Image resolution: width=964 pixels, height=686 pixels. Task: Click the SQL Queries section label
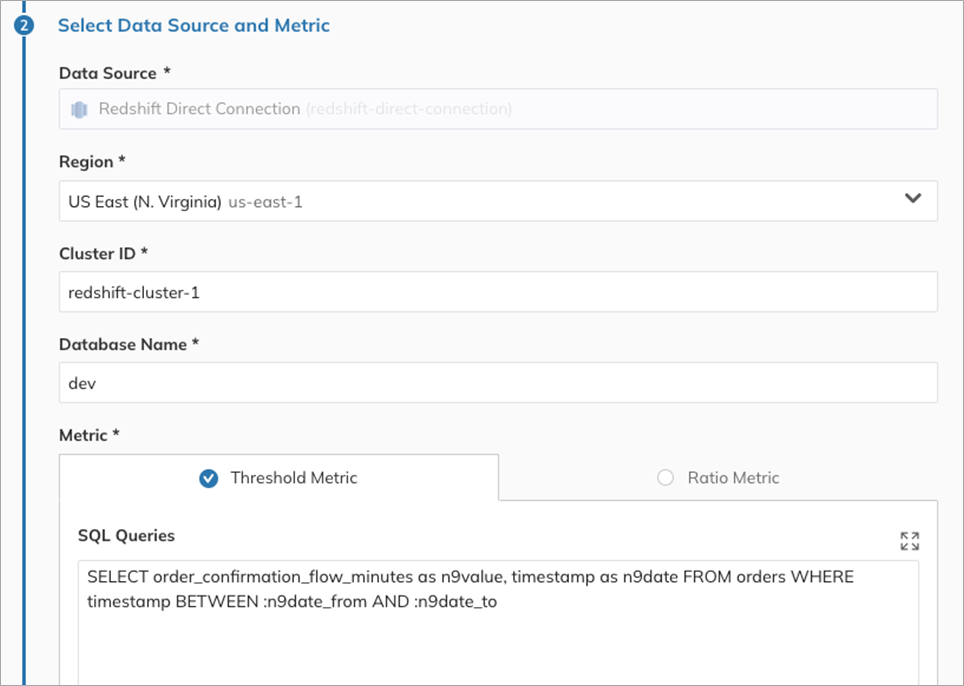point(126,536)
